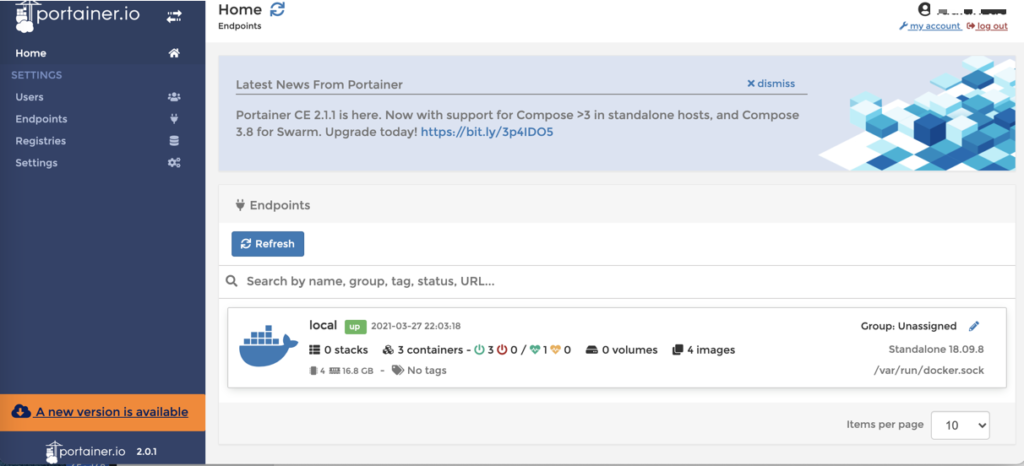Screen dimensions: 1024x466
Task: Click the cloud download icon in orange banner
Action: click(x=21, y=412)
